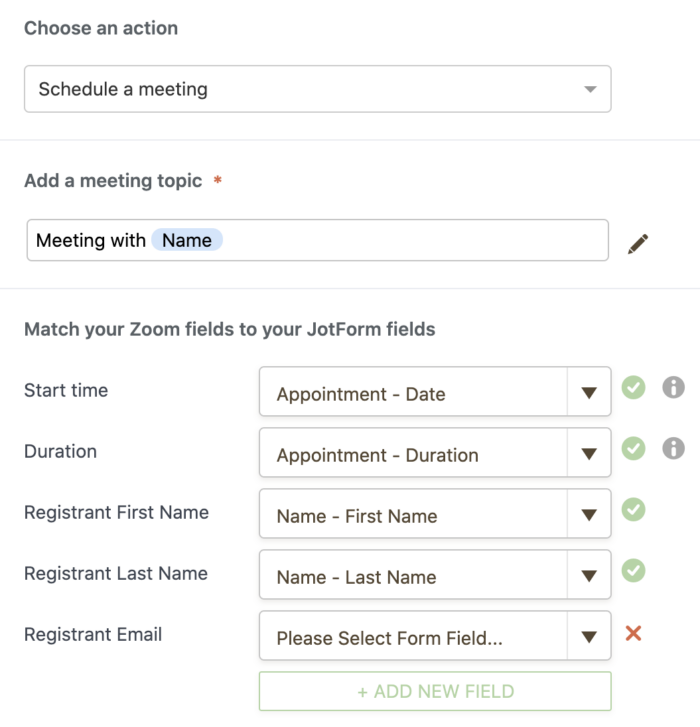Viewport: 700px width, 727px height.
Task: Click the Registrant Email field label
Action: (93, 634)
